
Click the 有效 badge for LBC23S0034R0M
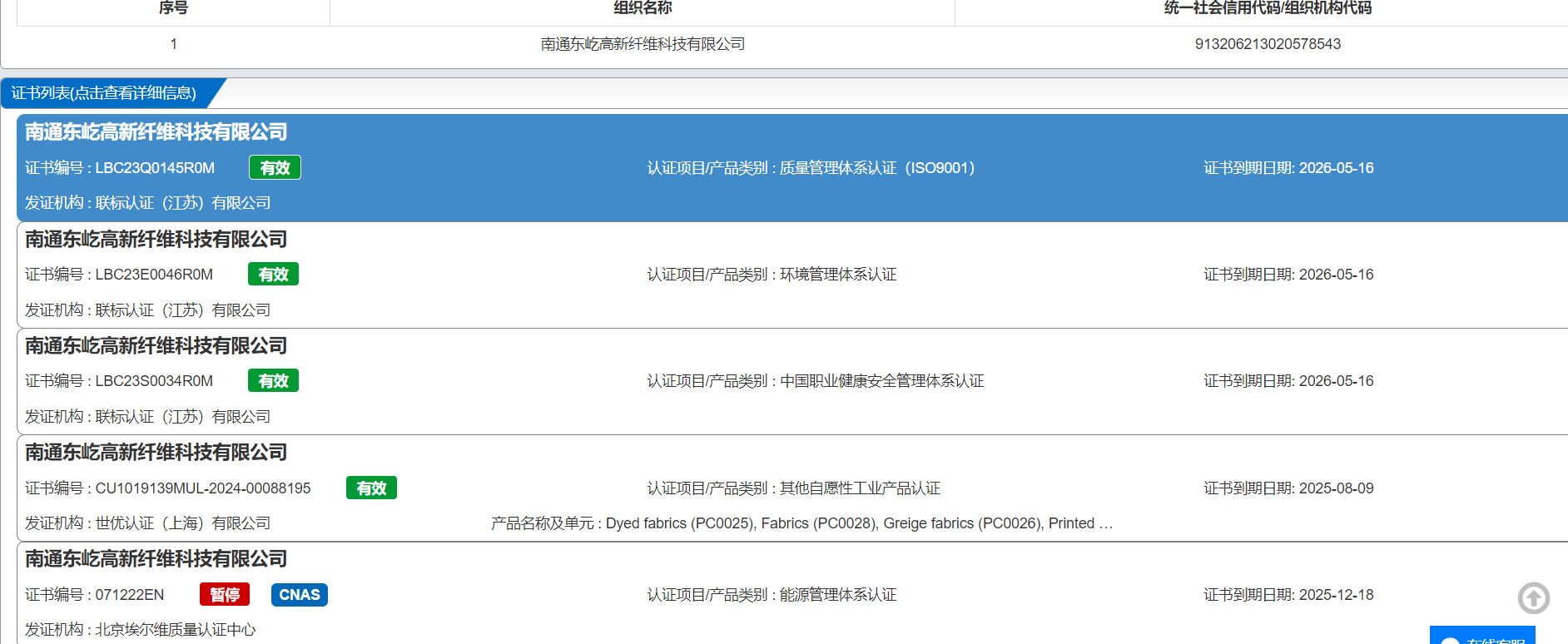[273, 381]
